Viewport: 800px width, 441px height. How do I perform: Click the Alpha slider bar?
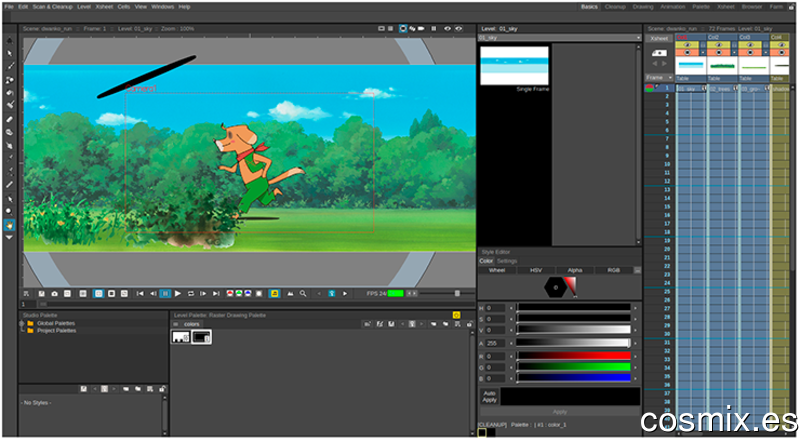pyautogui.click(x=573, y=344)
